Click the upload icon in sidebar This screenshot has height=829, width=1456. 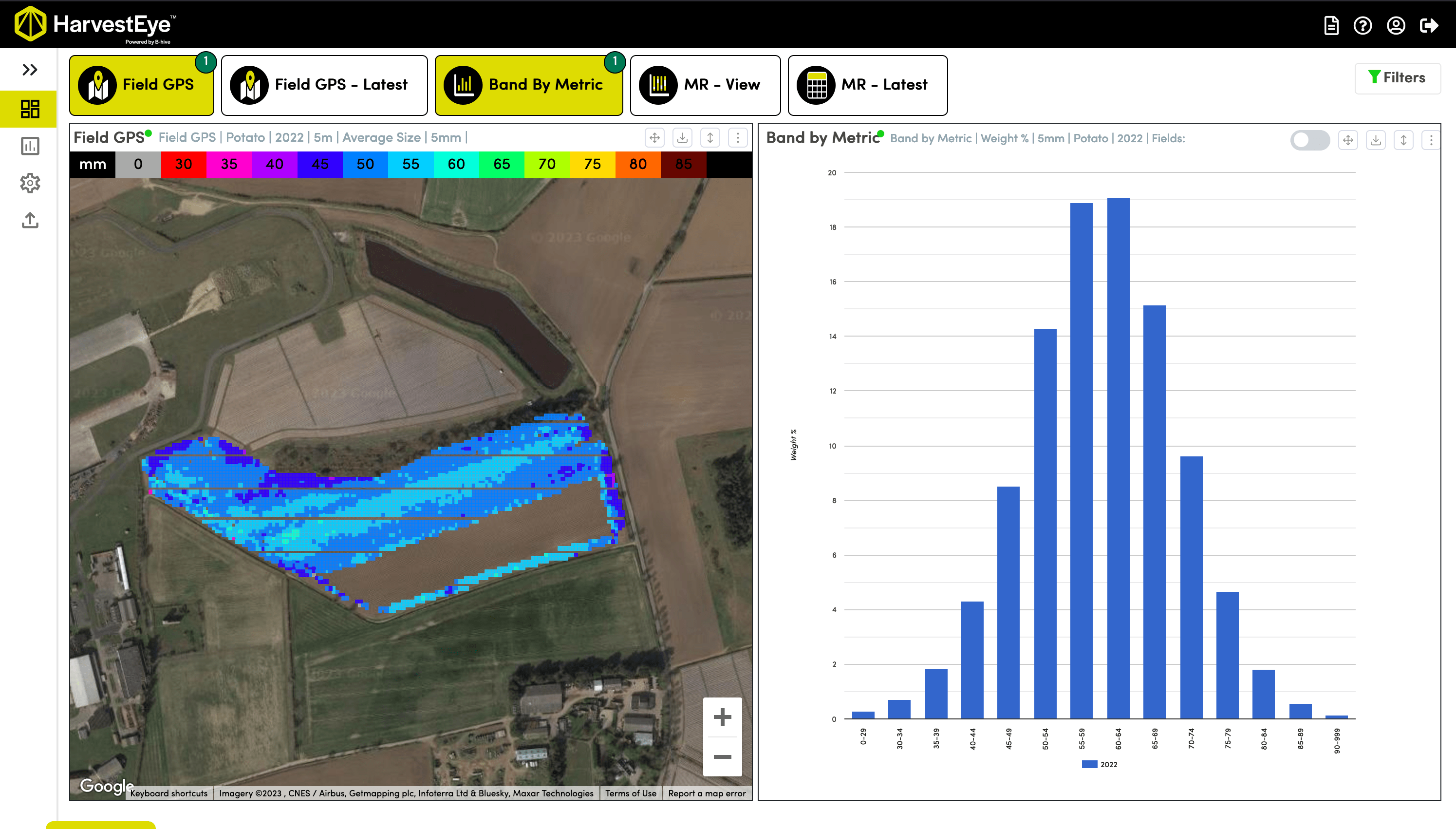[x=30, y=220]
